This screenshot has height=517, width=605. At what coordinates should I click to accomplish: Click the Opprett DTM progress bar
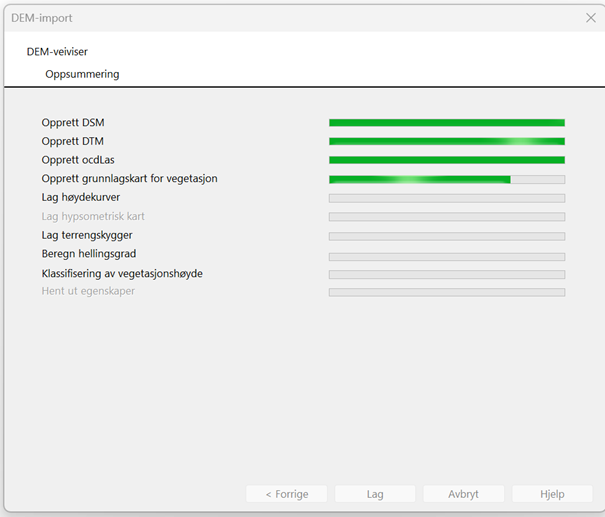[447, 142]
